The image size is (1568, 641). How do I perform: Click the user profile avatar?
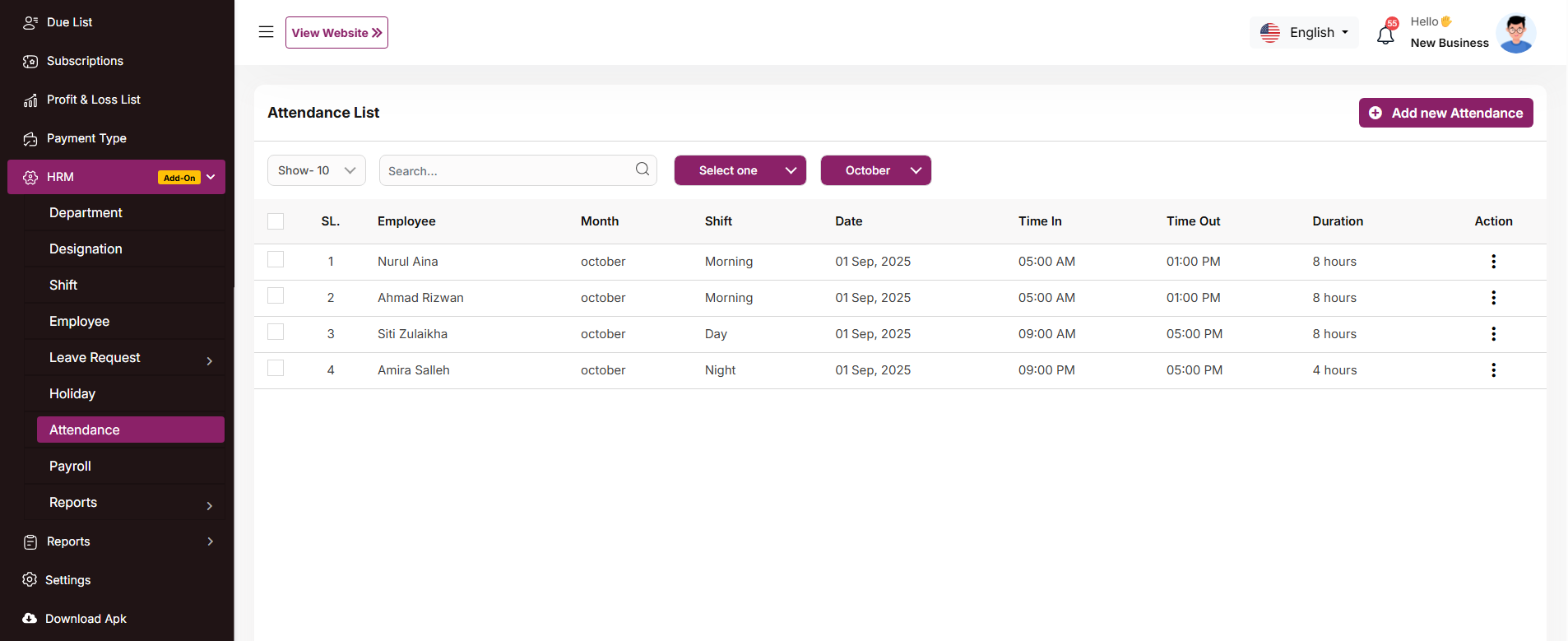point(1515,33)
